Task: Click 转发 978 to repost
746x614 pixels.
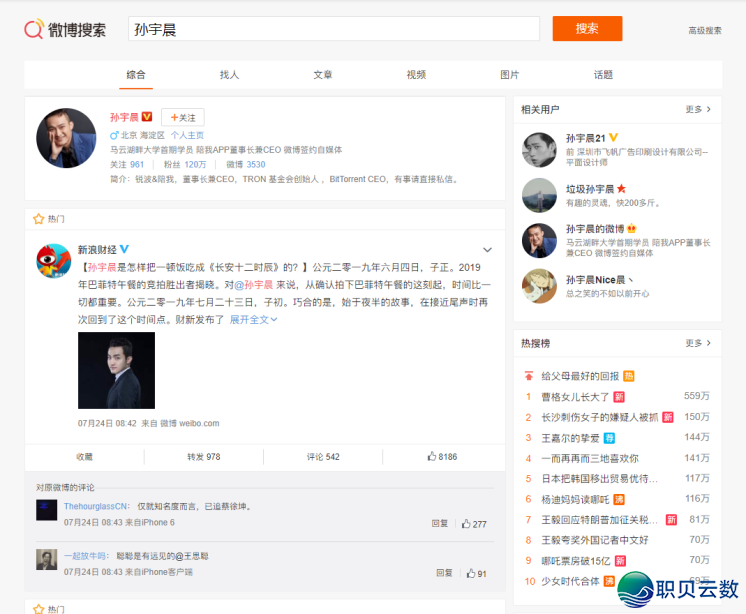Action: pyautogui.click(x=204, y=457)
